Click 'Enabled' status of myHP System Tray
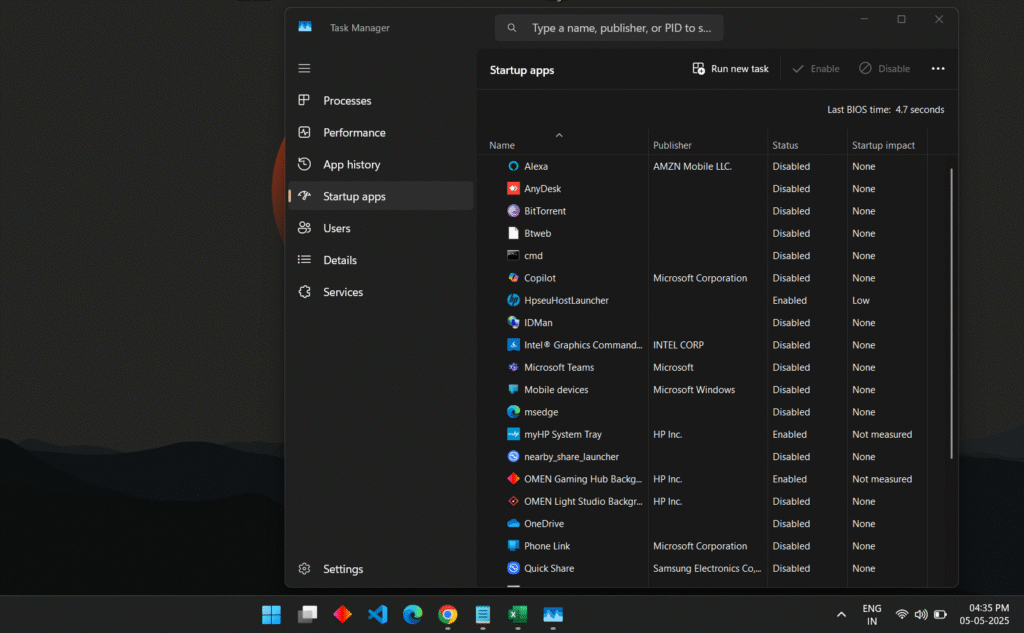This screenshot has width=1024, height=633. tap(790, 434)
